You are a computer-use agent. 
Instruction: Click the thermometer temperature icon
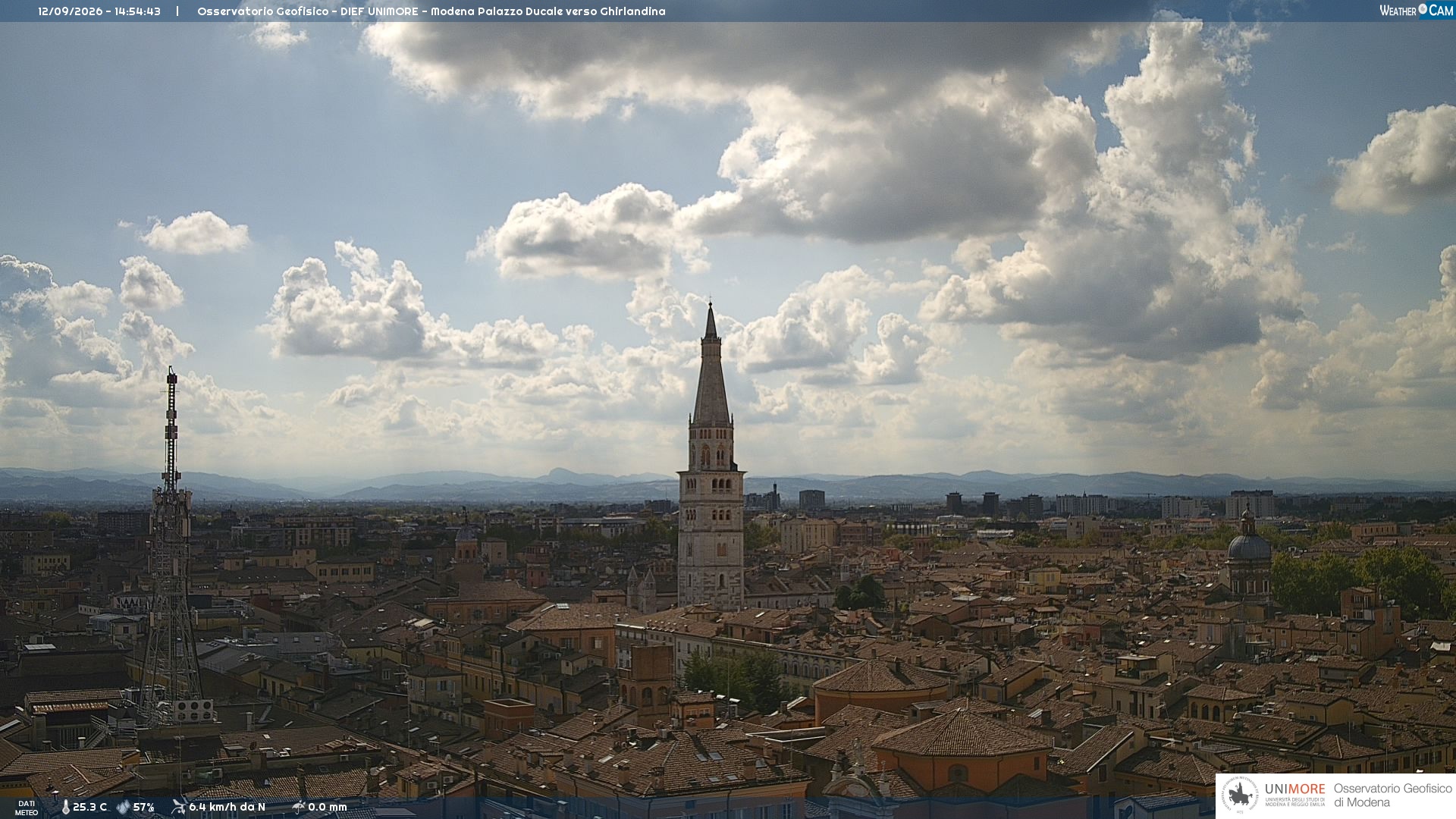(66, 808)
